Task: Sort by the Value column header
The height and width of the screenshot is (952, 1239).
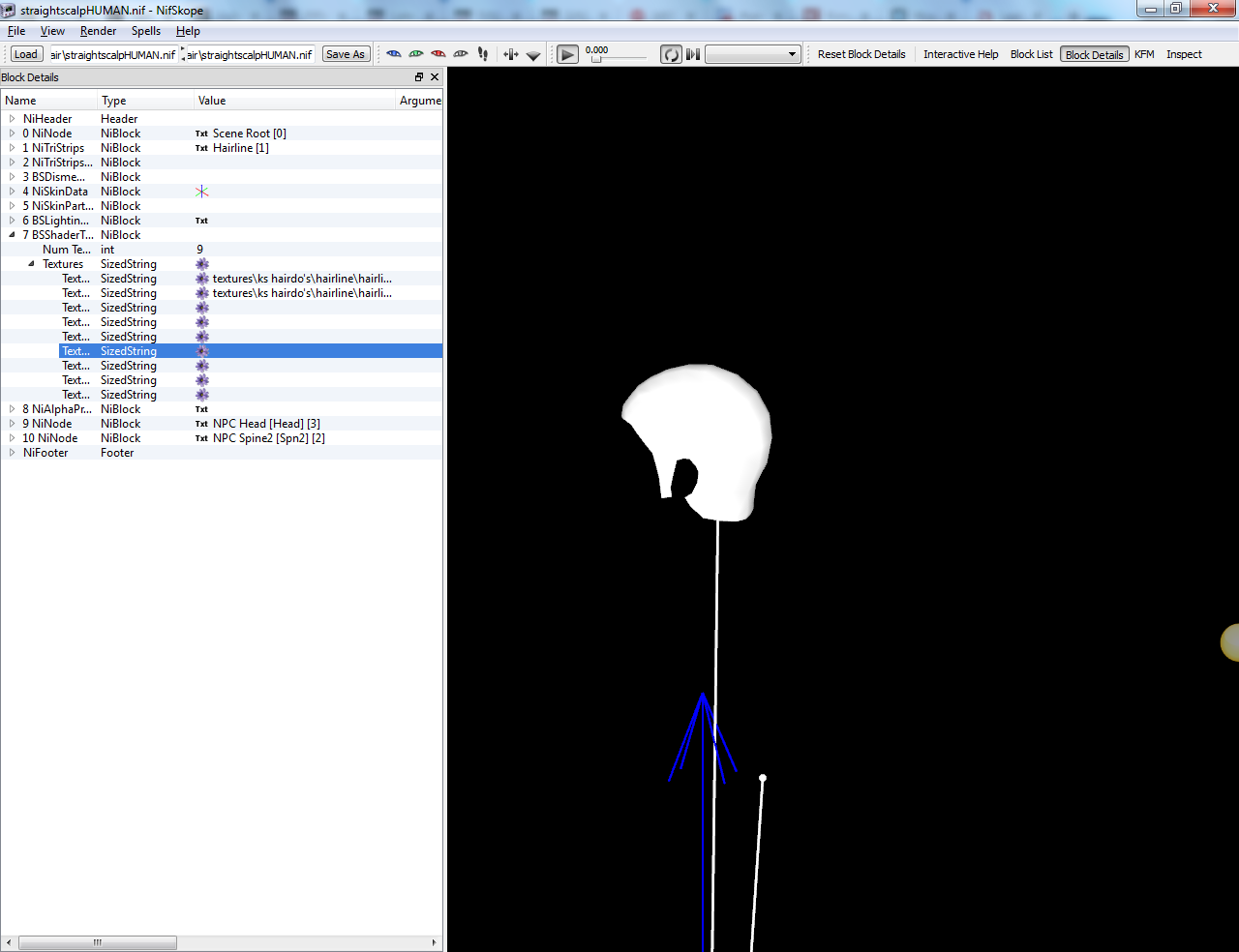Action: (294, 101)
